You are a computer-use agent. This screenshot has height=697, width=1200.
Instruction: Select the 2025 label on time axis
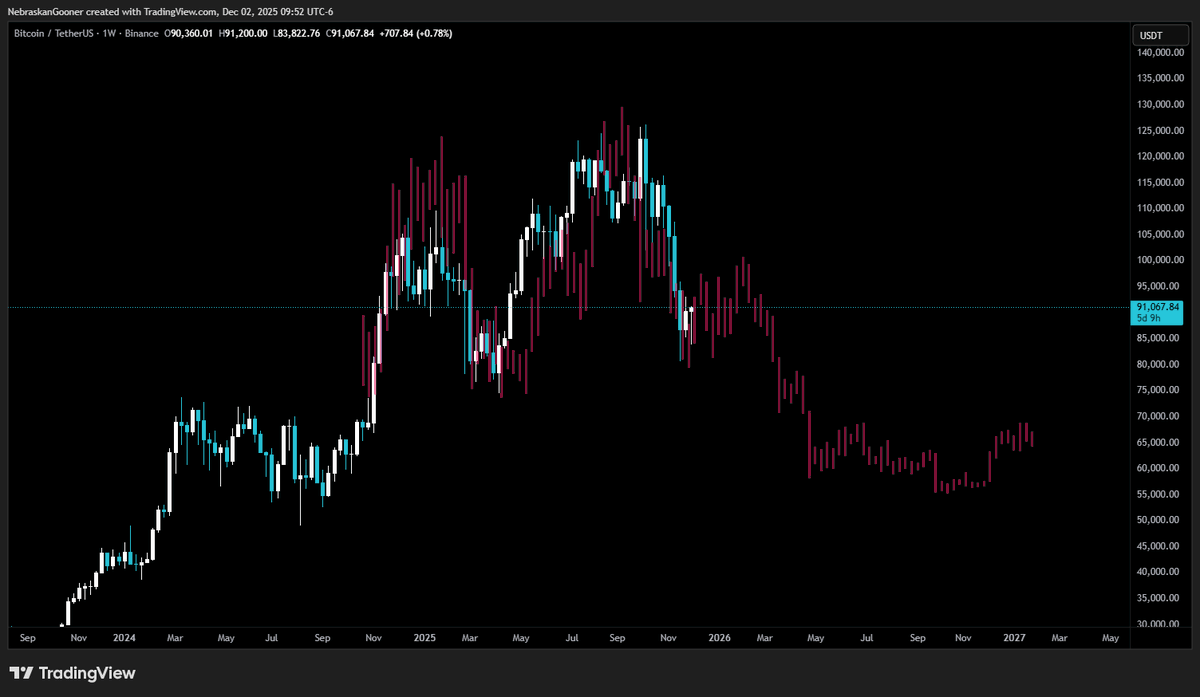(x=425, y=637)
